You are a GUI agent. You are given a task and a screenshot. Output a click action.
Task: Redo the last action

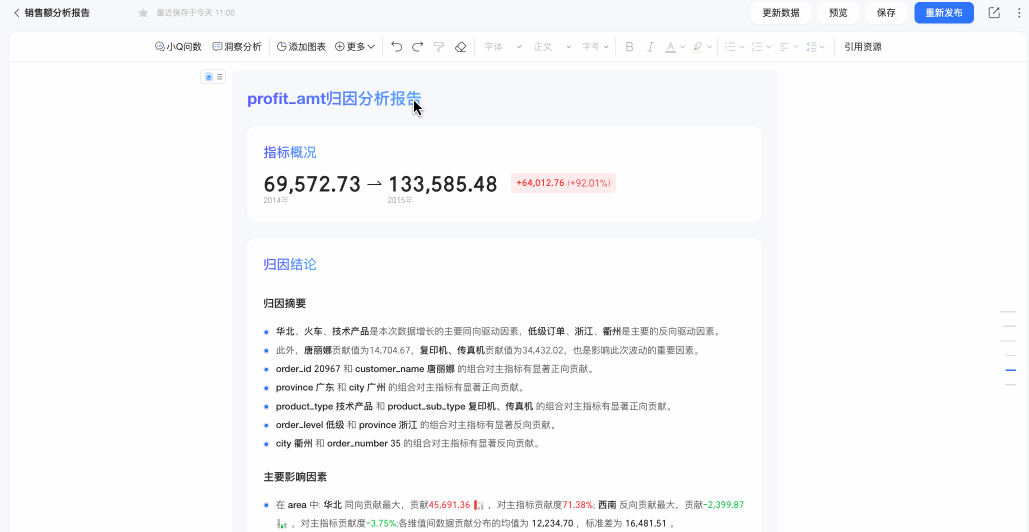417,47
